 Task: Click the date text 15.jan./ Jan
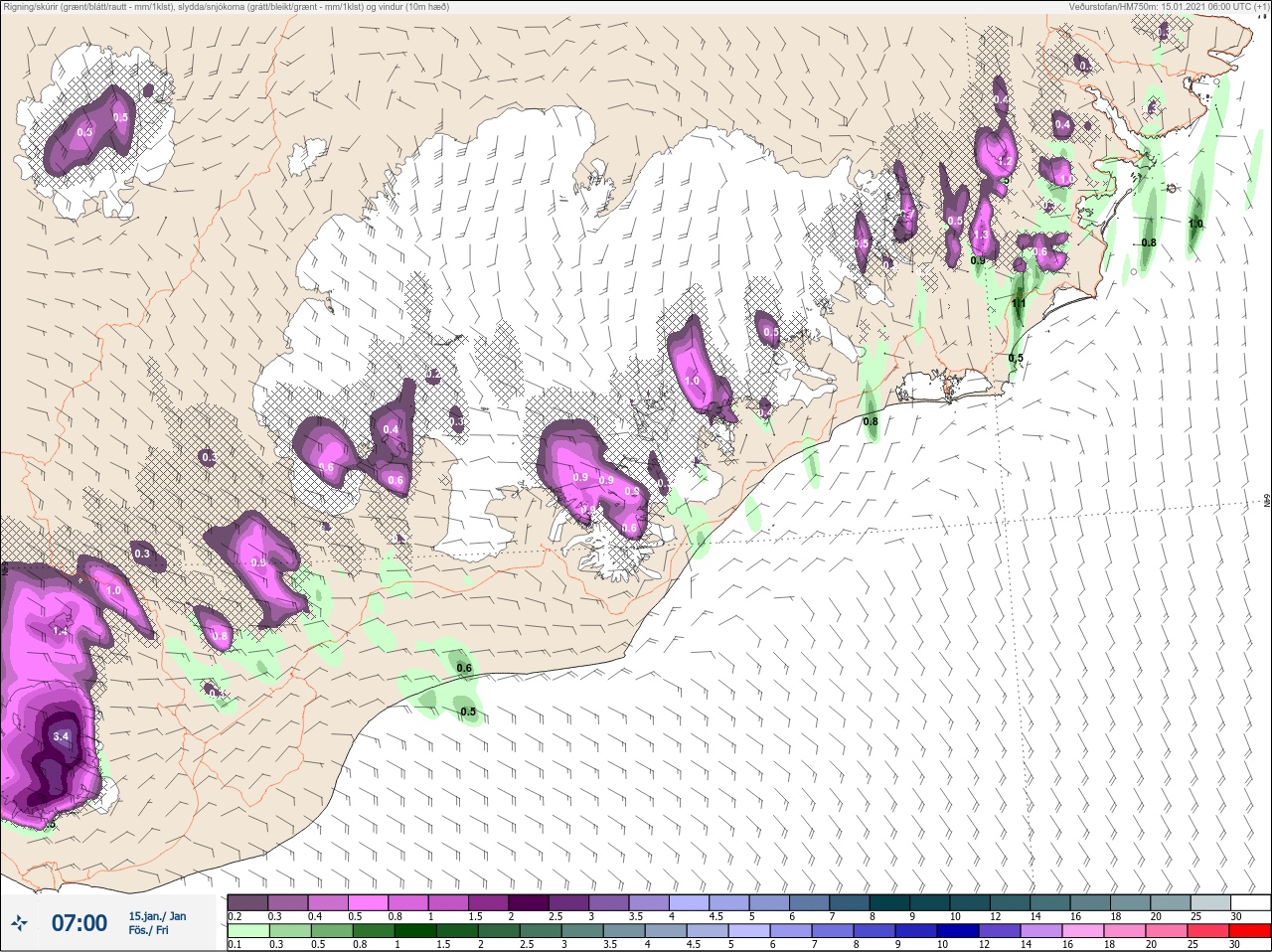click(157, 916)
